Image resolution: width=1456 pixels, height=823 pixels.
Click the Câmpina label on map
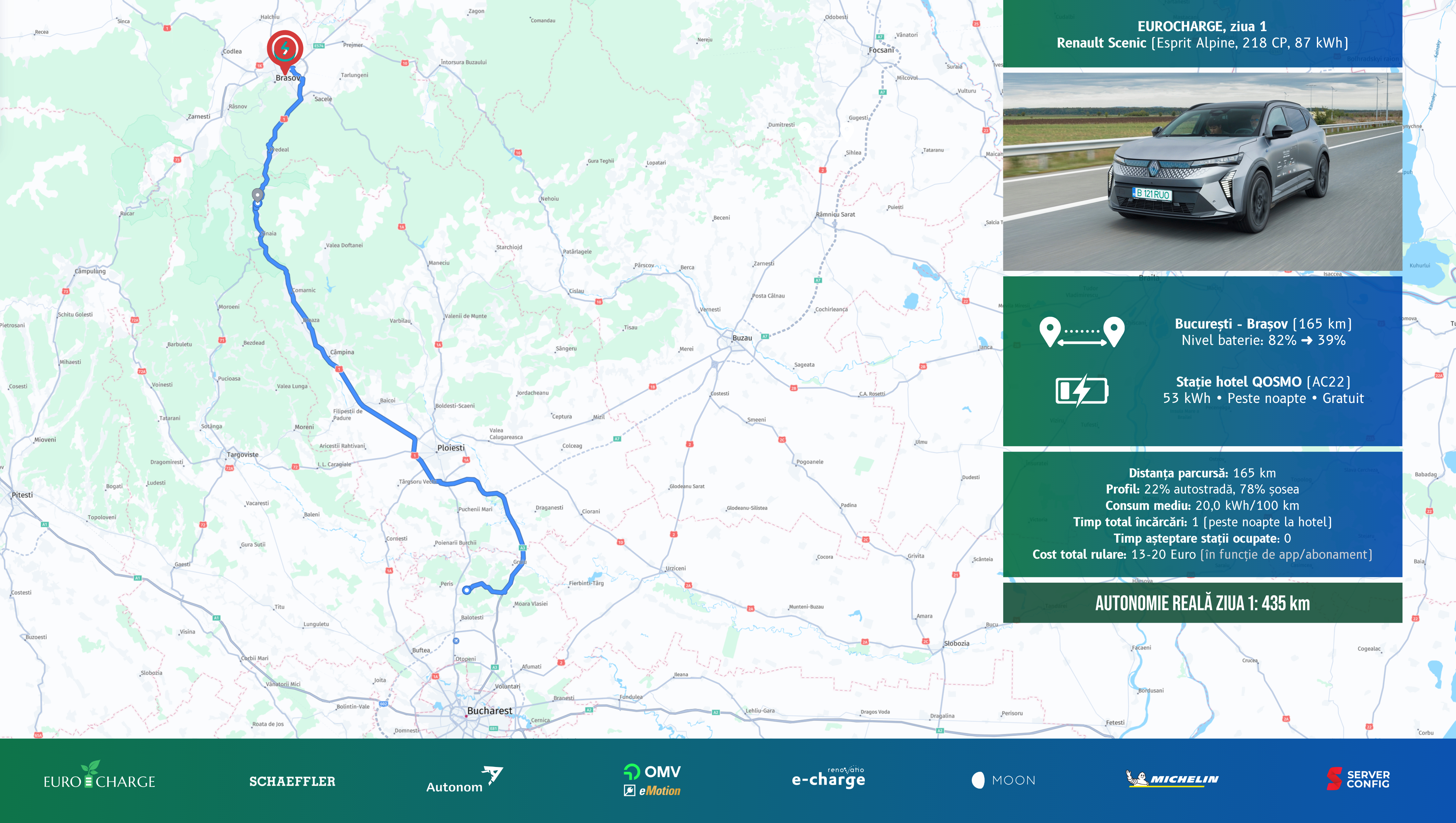pyautogui.click(x=342, y=352)
